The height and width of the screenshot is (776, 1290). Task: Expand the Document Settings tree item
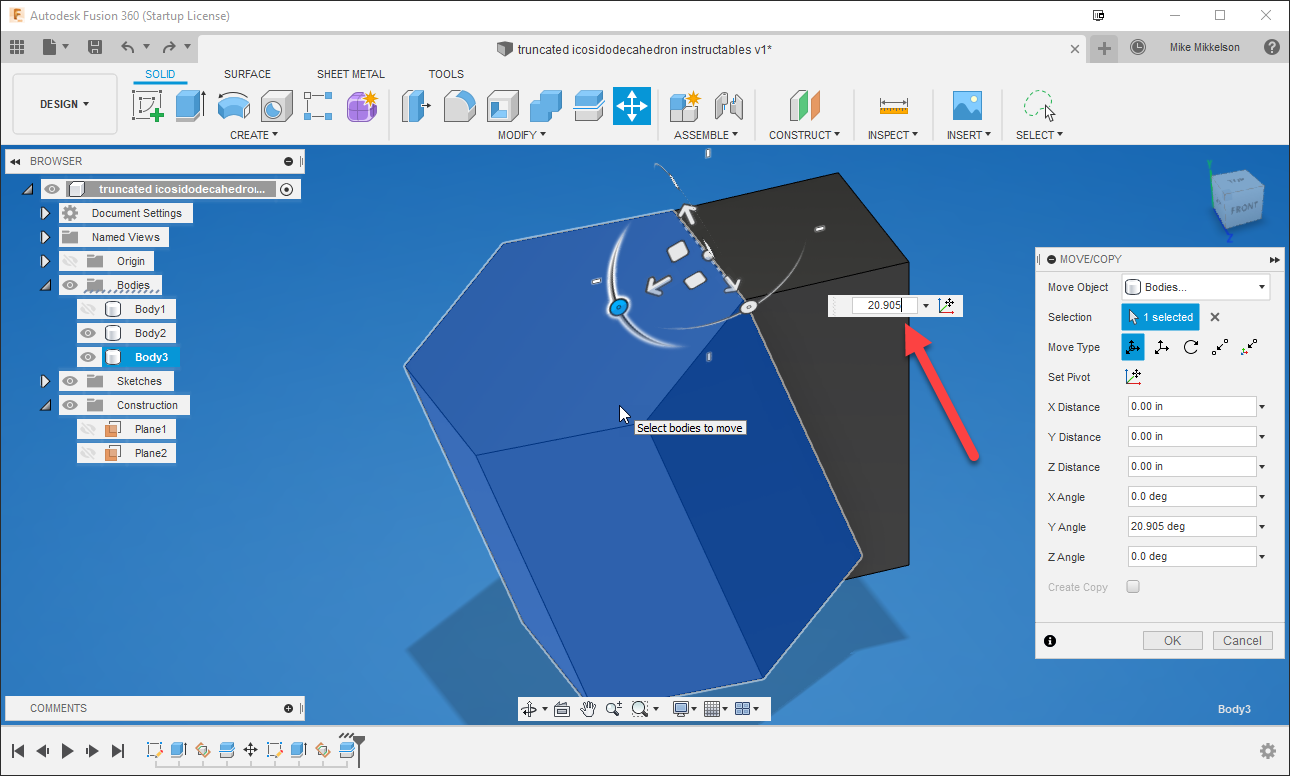pyautogui.click(x=45, y=212)
